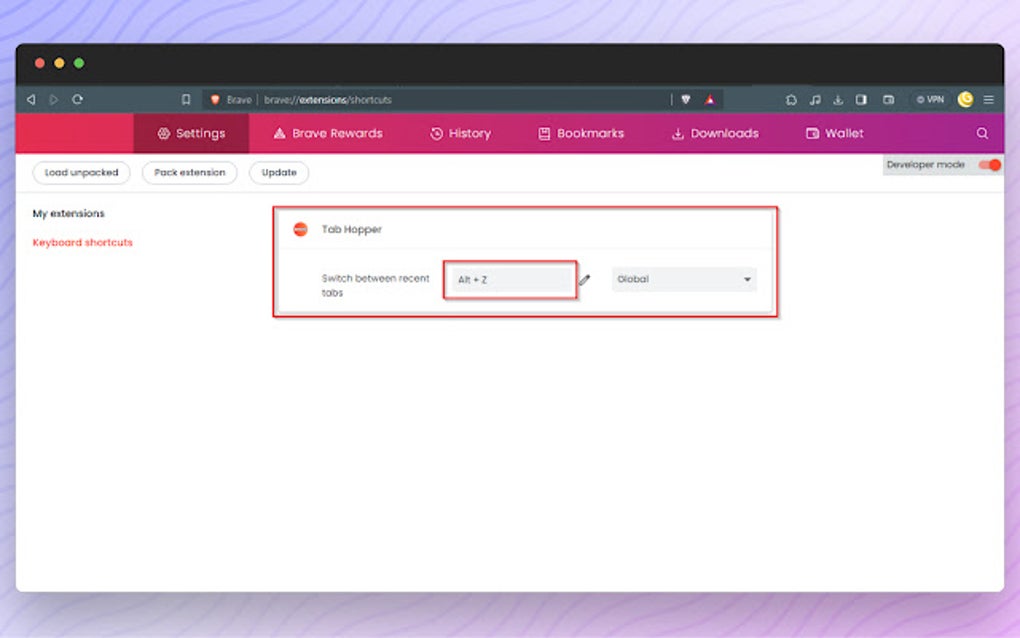This screenshot has height=638, width=1020.
Task: Click the browser back arrow
Action: click(x=31, y=100)
